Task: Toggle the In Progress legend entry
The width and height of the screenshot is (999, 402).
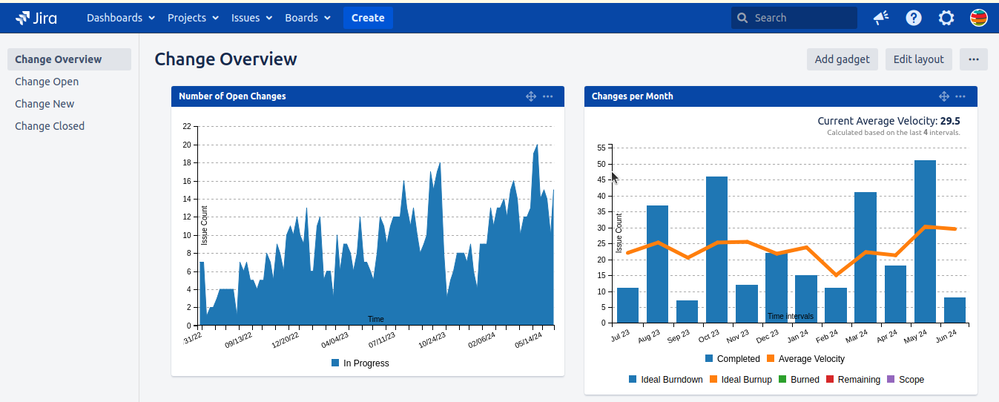Action: [x=360, y=363]
